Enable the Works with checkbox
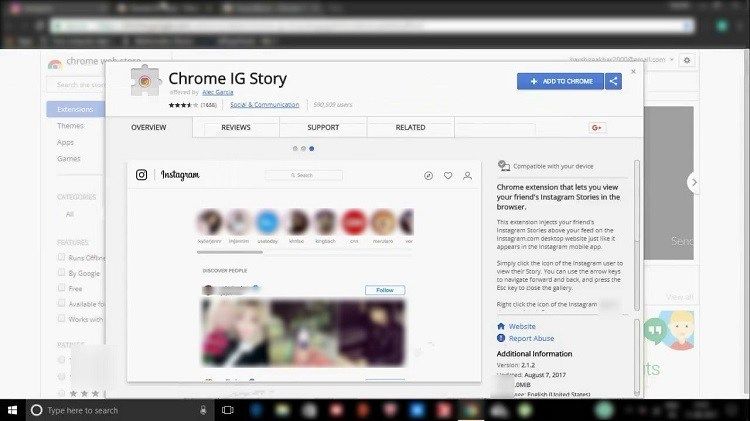 click(61, 319)
